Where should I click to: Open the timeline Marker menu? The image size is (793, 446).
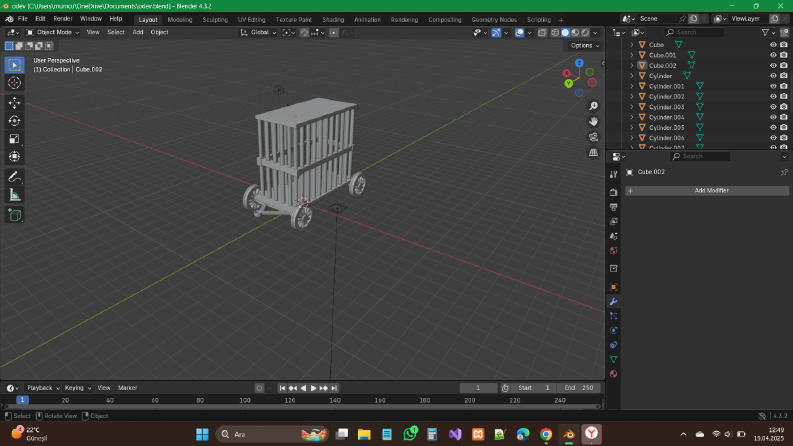pyautogui.click(x=127, y=388)
